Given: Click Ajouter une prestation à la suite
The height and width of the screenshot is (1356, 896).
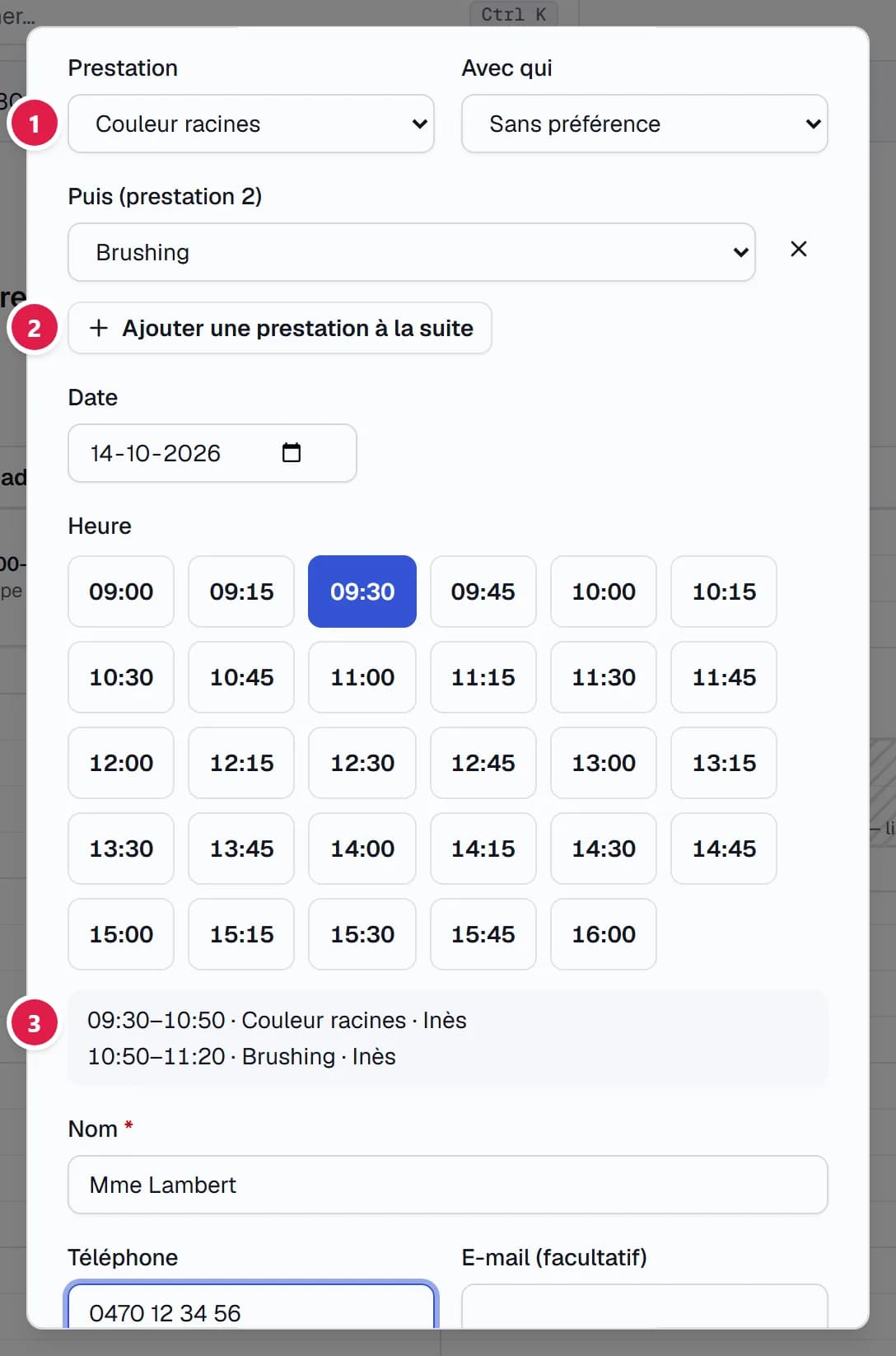Looking at the screenshot, I should [280, 328].
